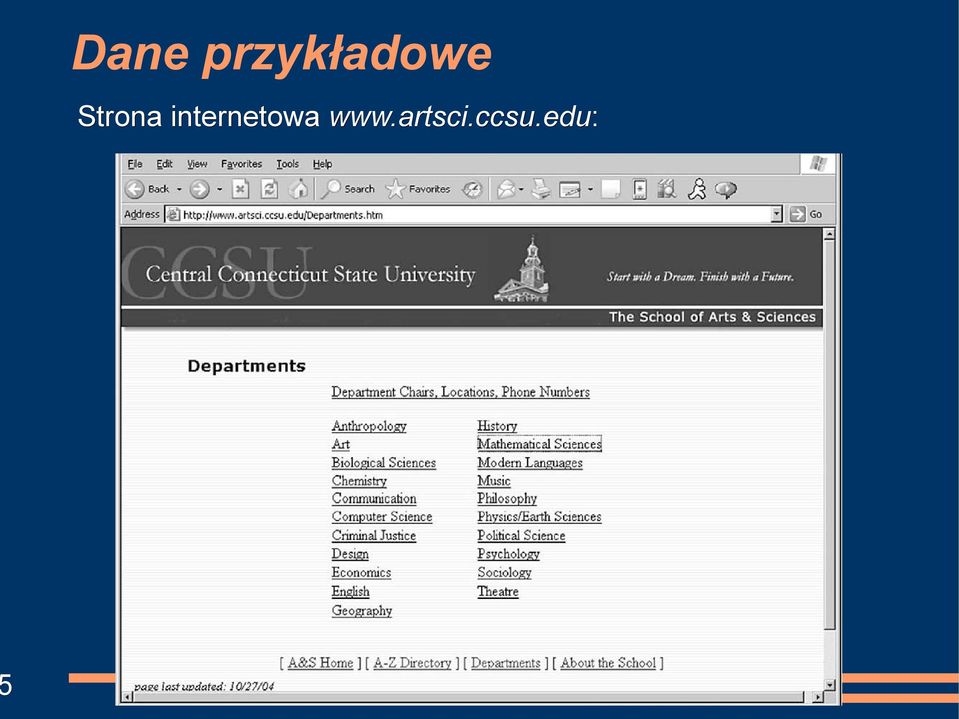Open the Mail options dropdown arrow

521,190
